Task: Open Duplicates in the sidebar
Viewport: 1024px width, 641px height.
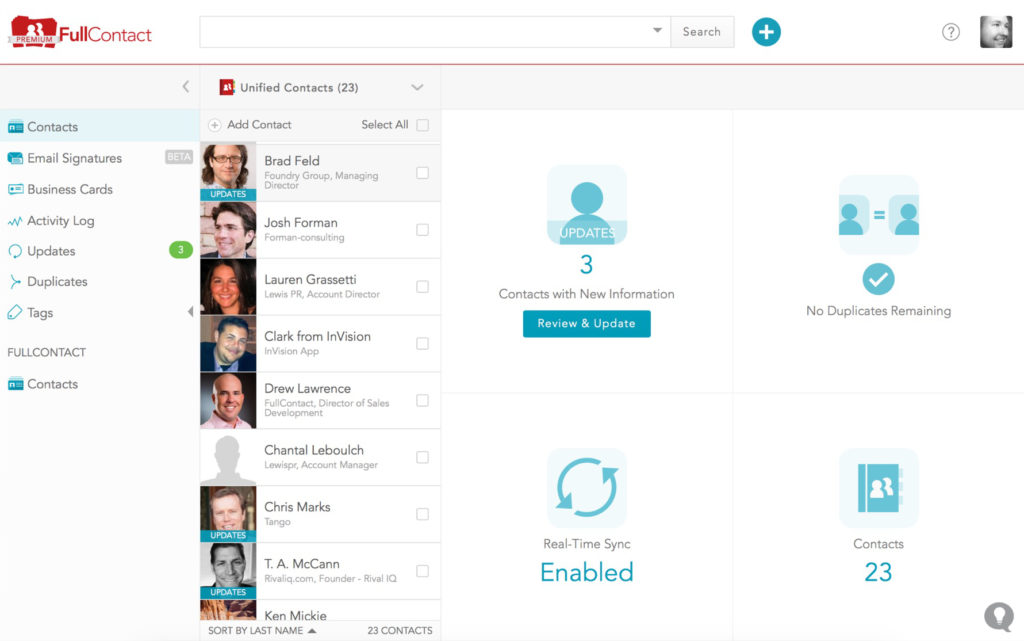Action: (x=57, y=282)
